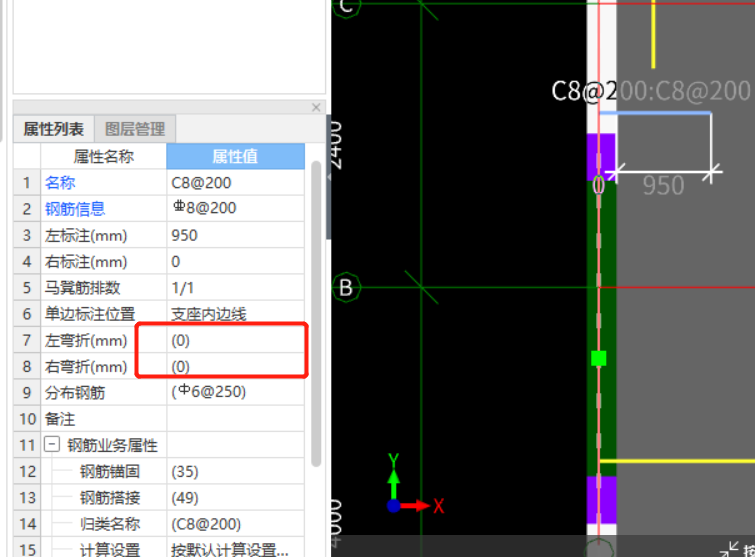
Task: Select the 钢筋信息 property label
Action: (75, 209)
